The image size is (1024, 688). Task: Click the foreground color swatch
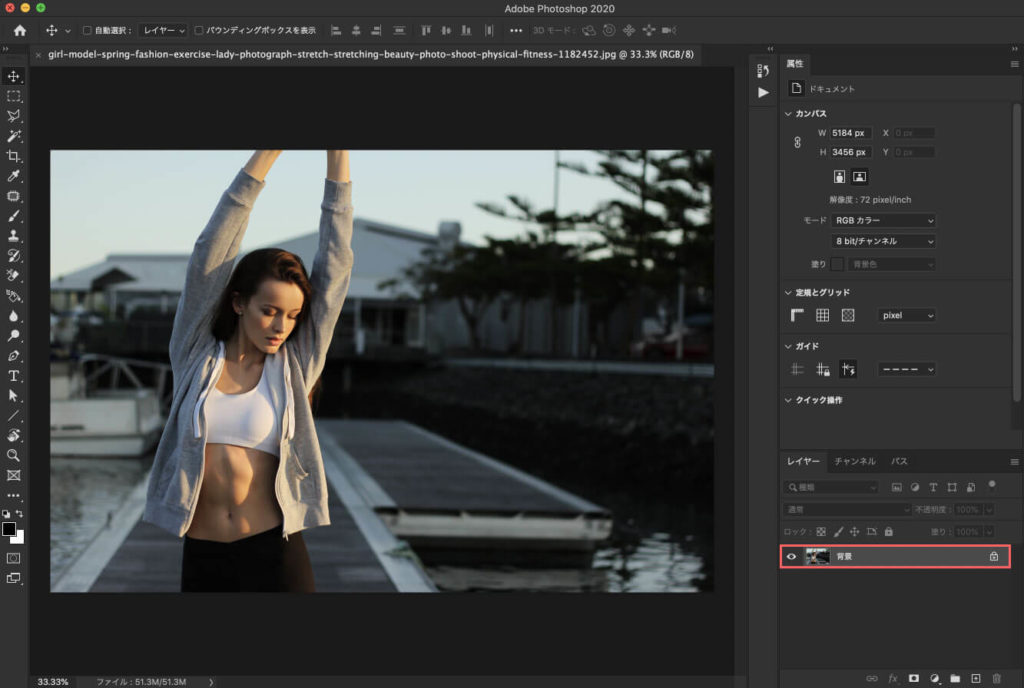(8, 529)
